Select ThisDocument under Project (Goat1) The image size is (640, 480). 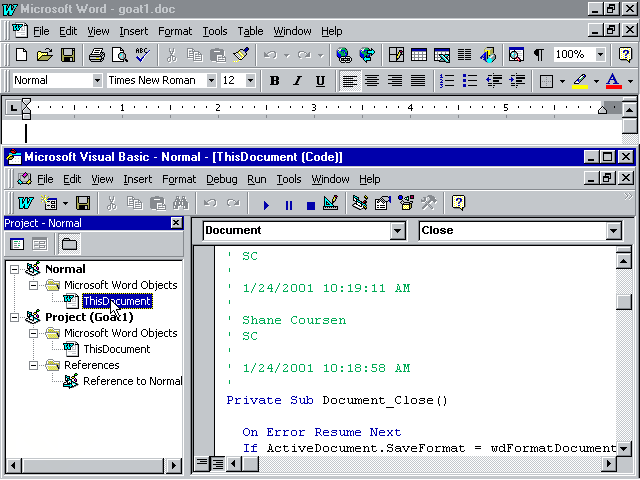tap(117, 349)
